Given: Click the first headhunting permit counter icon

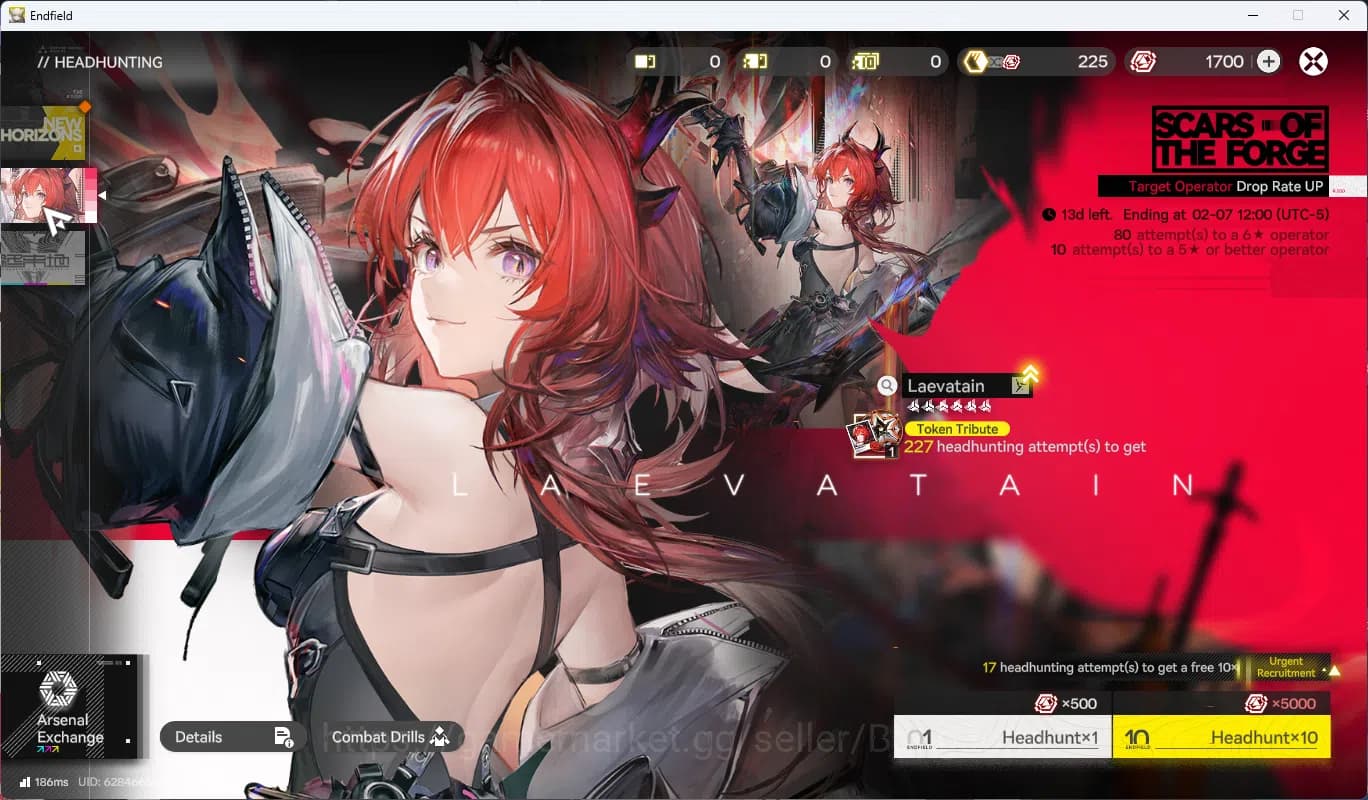Looking at the screenshot, I should tap(645, 62).
